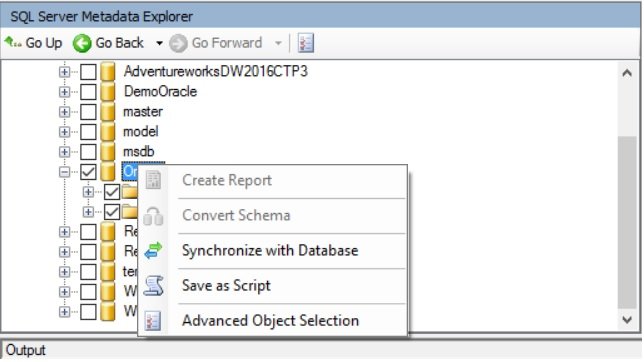Open Advanced Object Selection toolbar icon
Screen dimensions: 644x362
(306, 43)
